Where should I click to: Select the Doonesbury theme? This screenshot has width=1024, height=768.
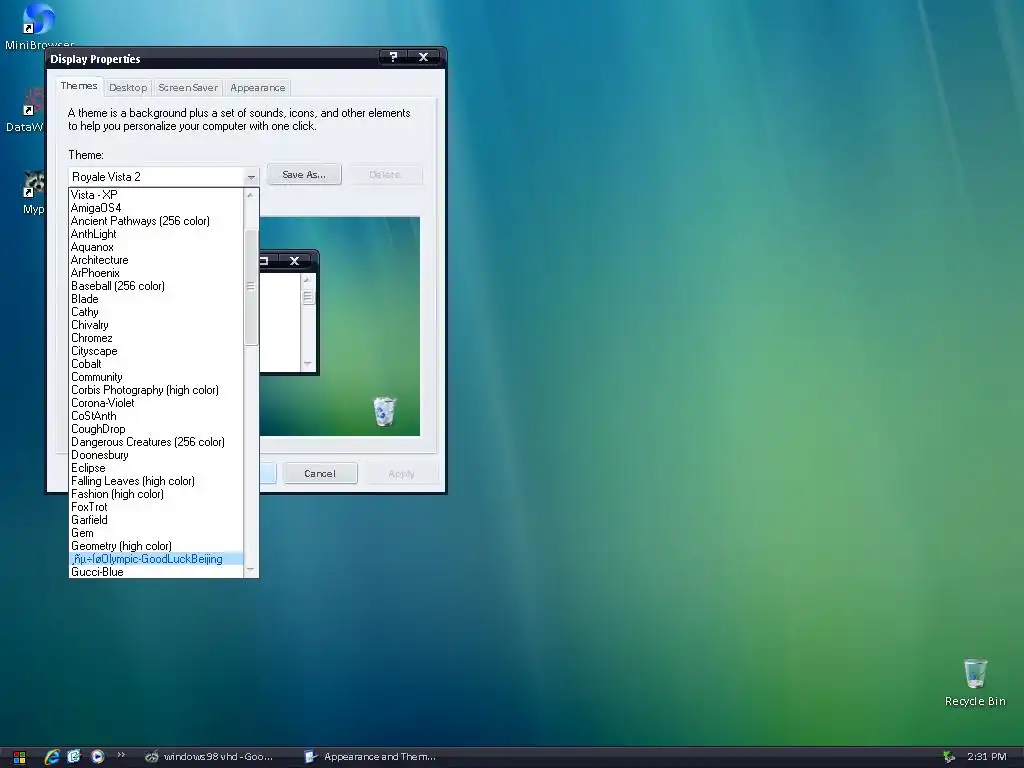point(156,455)
